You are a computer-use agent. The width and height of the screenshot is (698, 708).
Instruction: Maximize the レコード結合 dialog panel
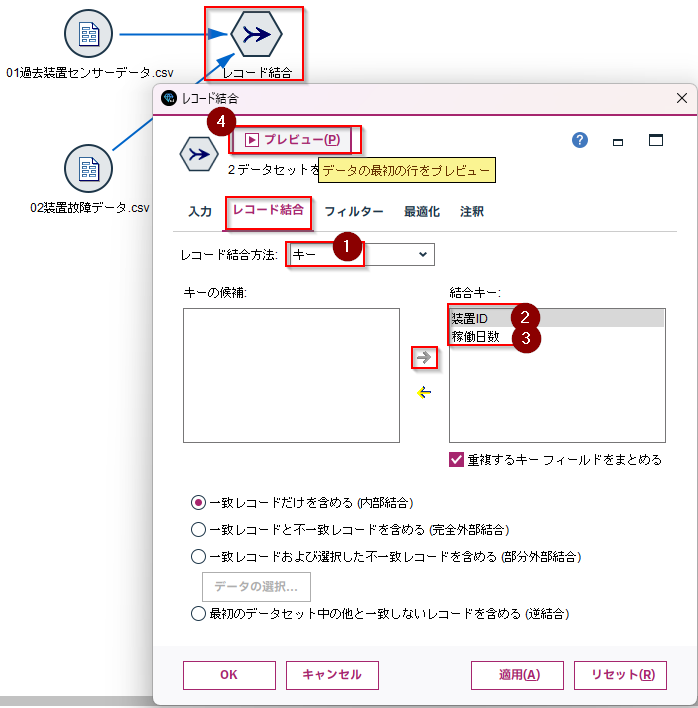(x=656, y=140)
